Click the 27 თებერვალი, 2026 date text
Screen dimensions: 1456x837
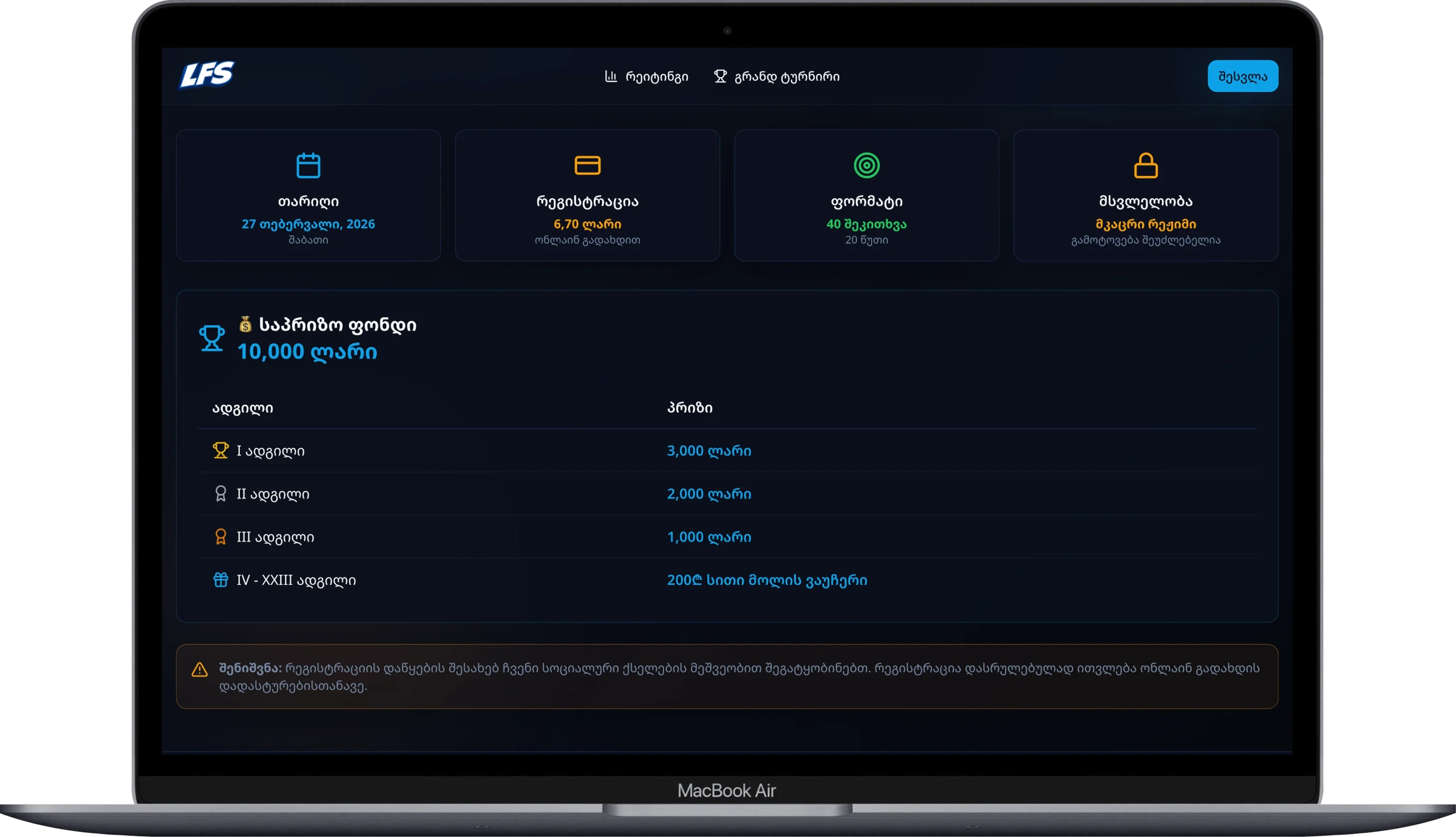[x=308, y=224]
